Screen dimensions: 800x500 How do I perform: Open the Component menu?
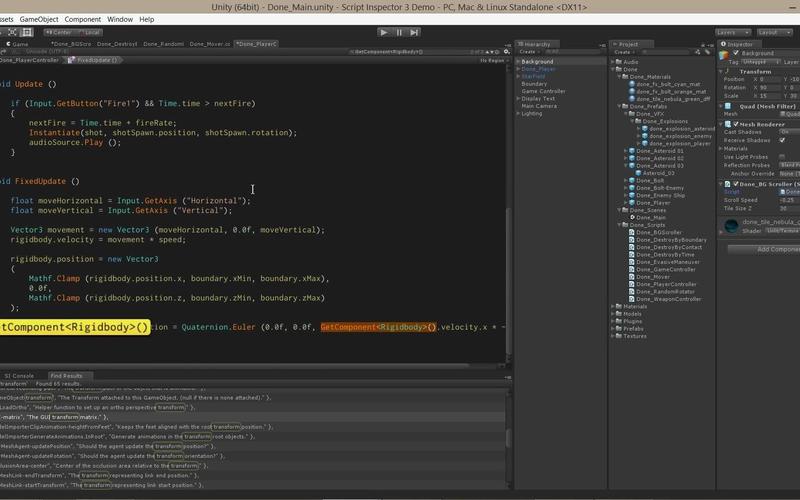[x=82, y=19]
